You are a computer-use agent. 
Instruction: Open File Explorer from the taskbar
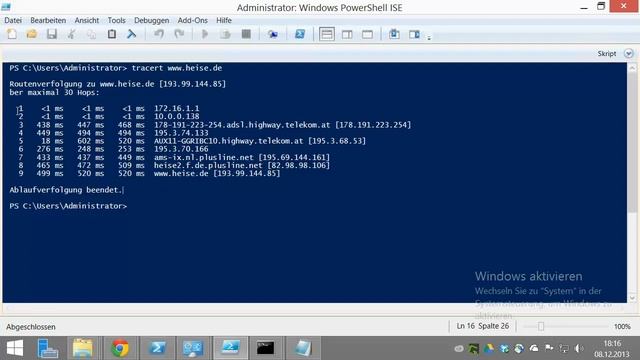click(x=83, y=348)
